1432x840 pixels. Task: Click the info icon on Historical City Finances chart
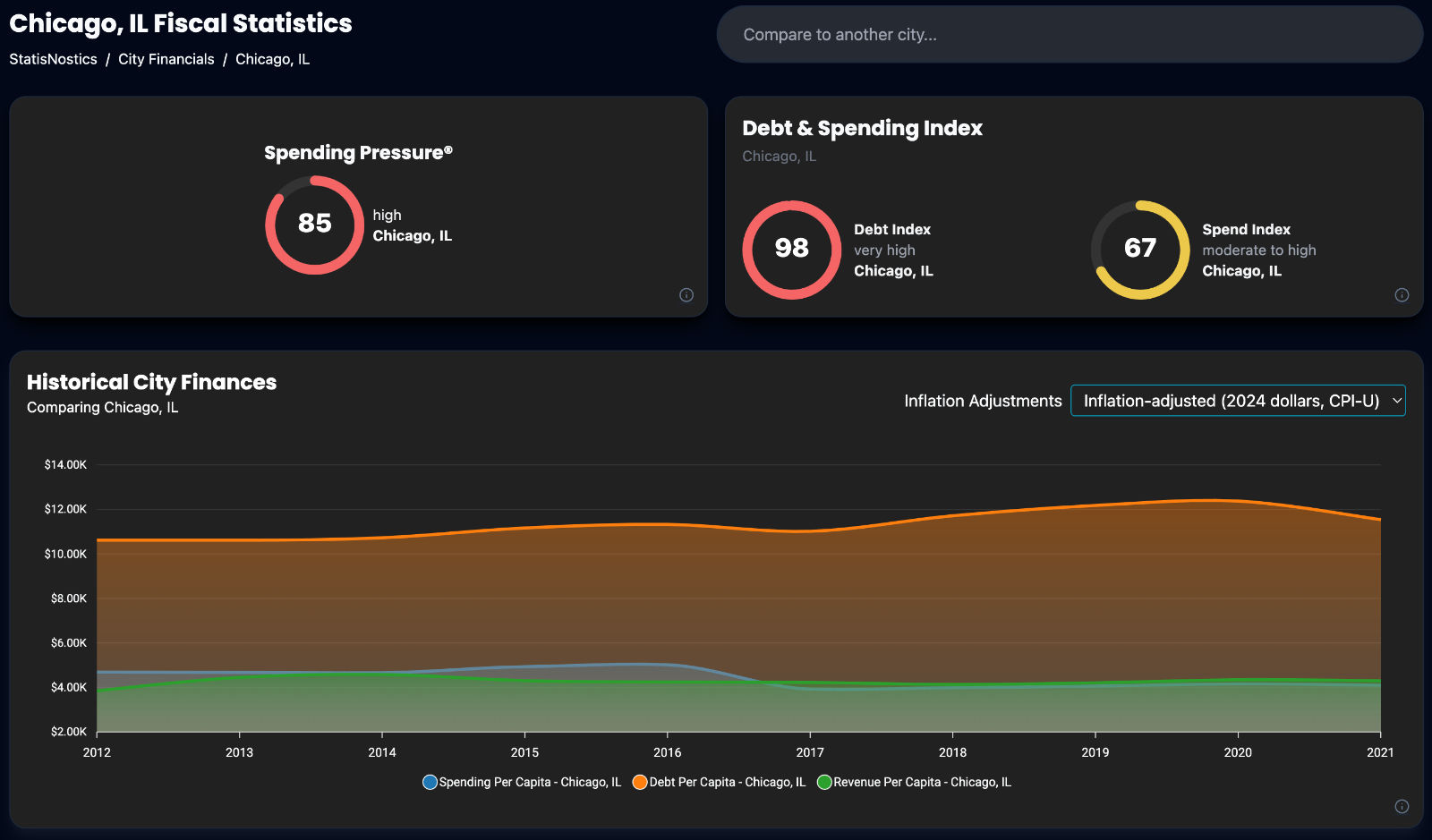tap(1402, 804)
